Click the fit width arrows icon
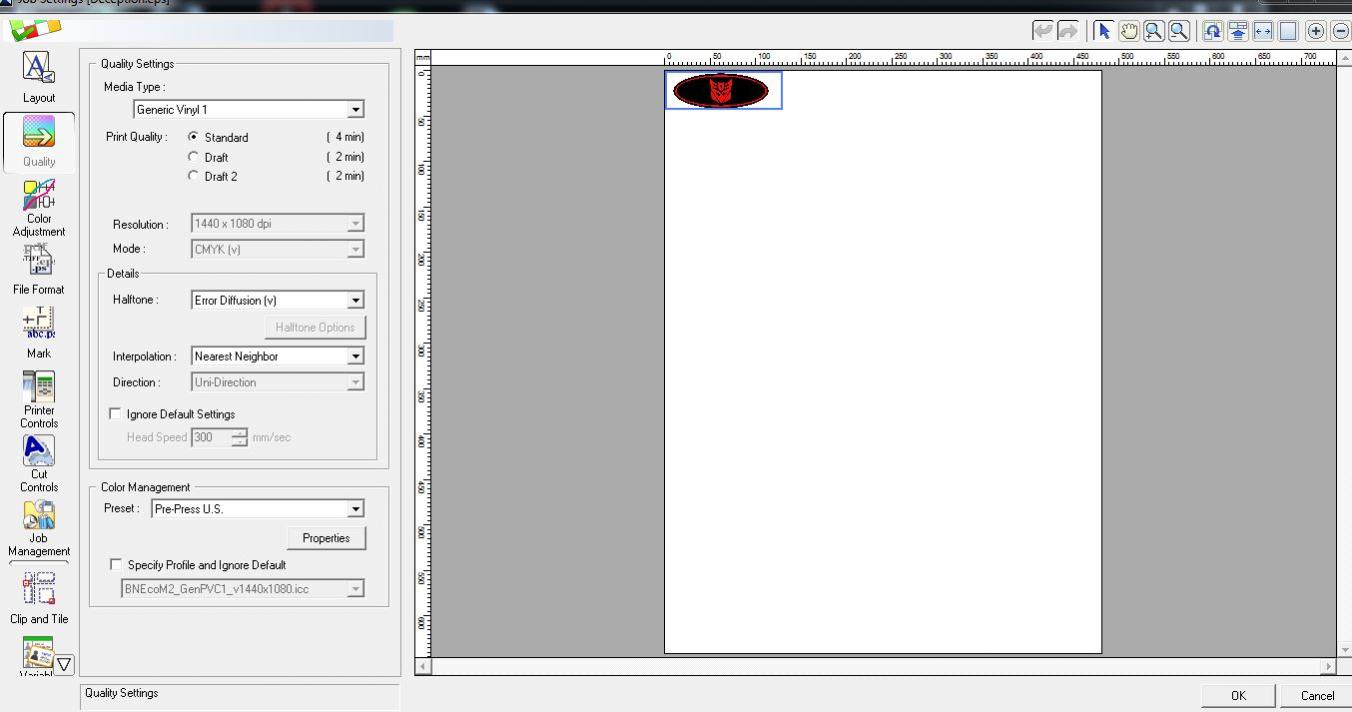The image size is (1352, 712). click(x=1263, y=31)
